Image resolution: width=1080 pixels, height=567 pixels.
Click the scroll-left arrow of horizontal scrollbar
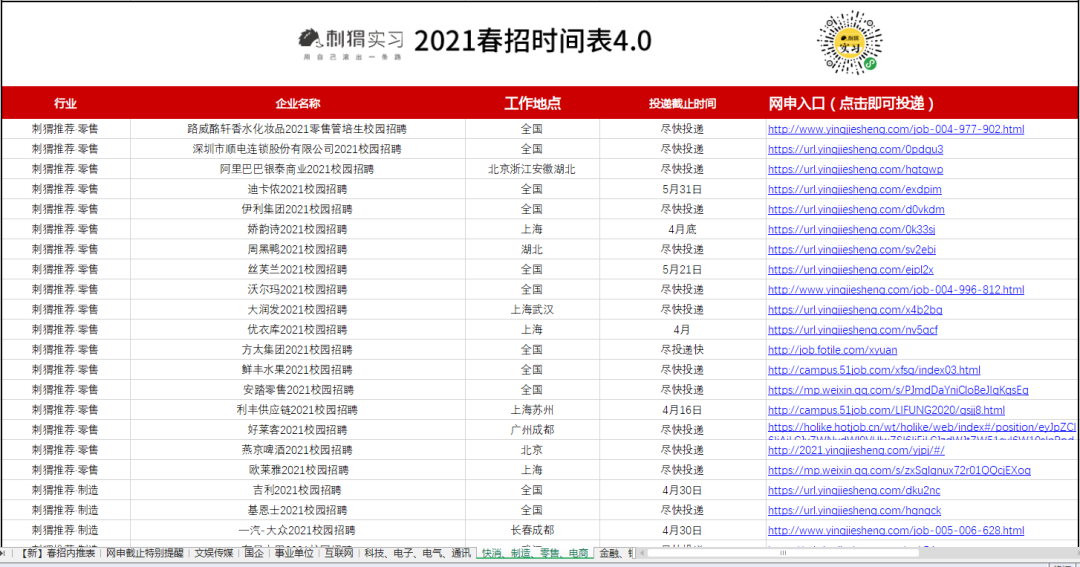[x=642, y=553]
